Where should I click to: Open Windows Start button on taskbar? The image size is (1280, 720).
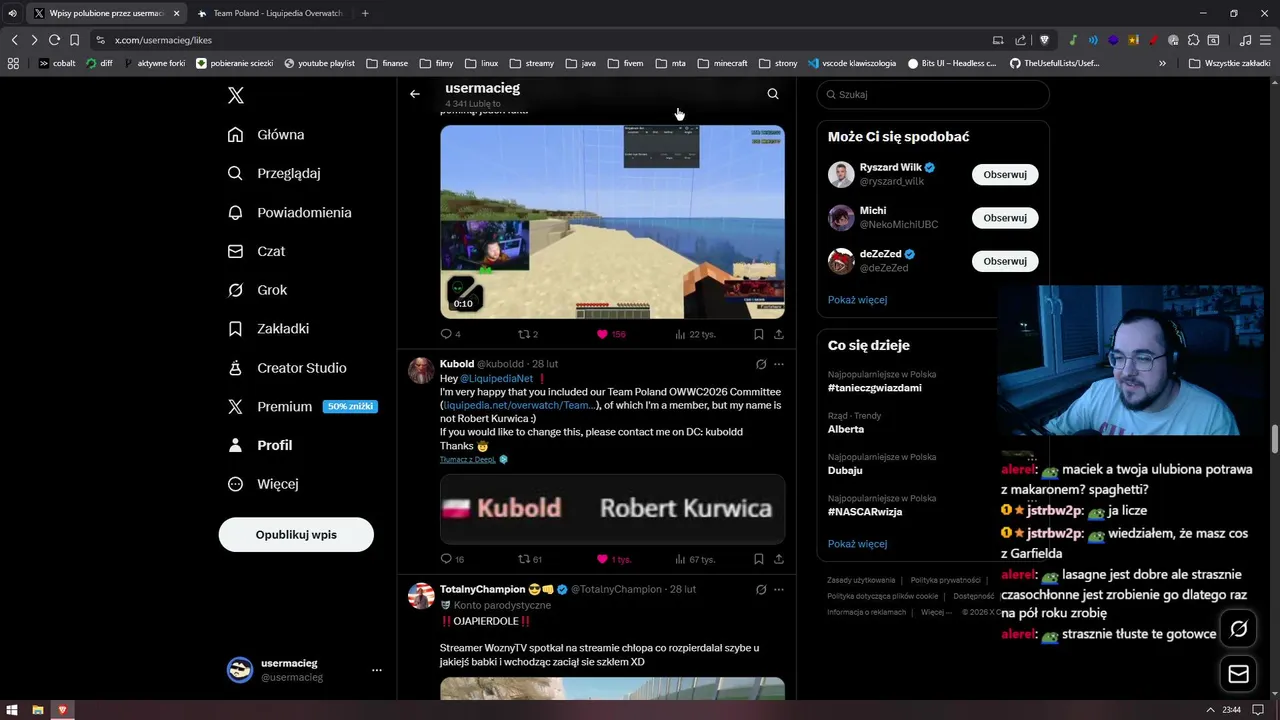(x=13, y=710)
